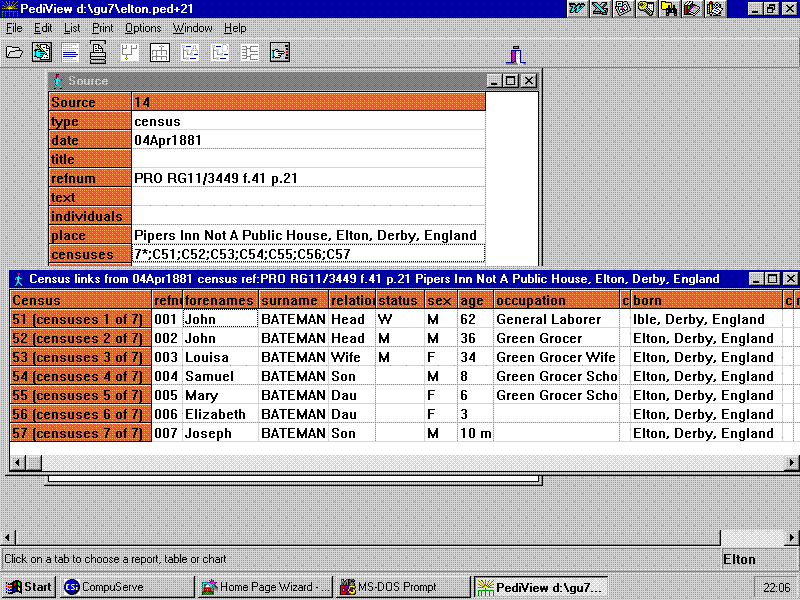
Task: Open the List menu
Action: [72, 28]
